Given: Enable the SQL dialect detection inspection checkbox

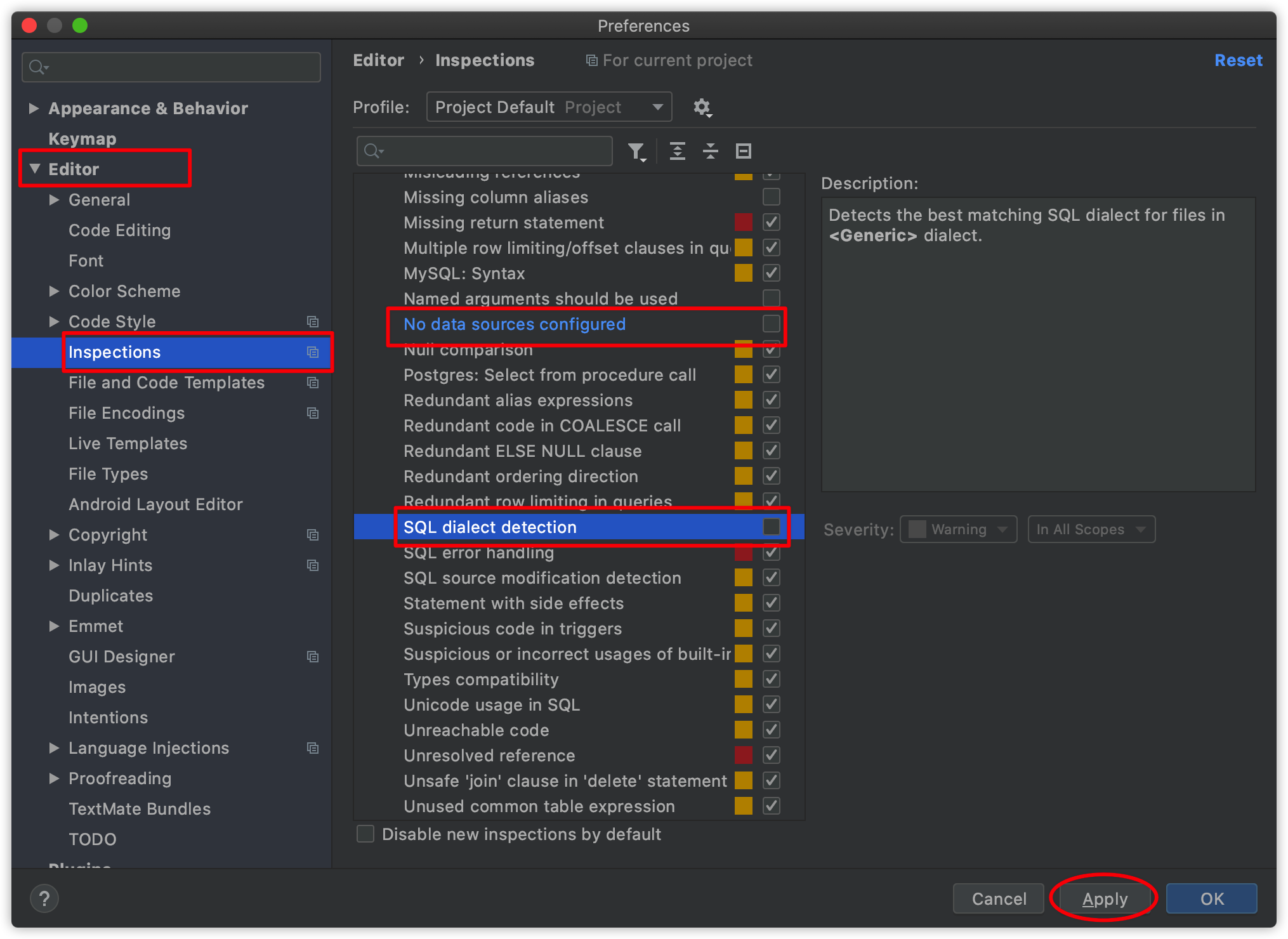Looking at the screenshot, I should [x=772, y=527].
